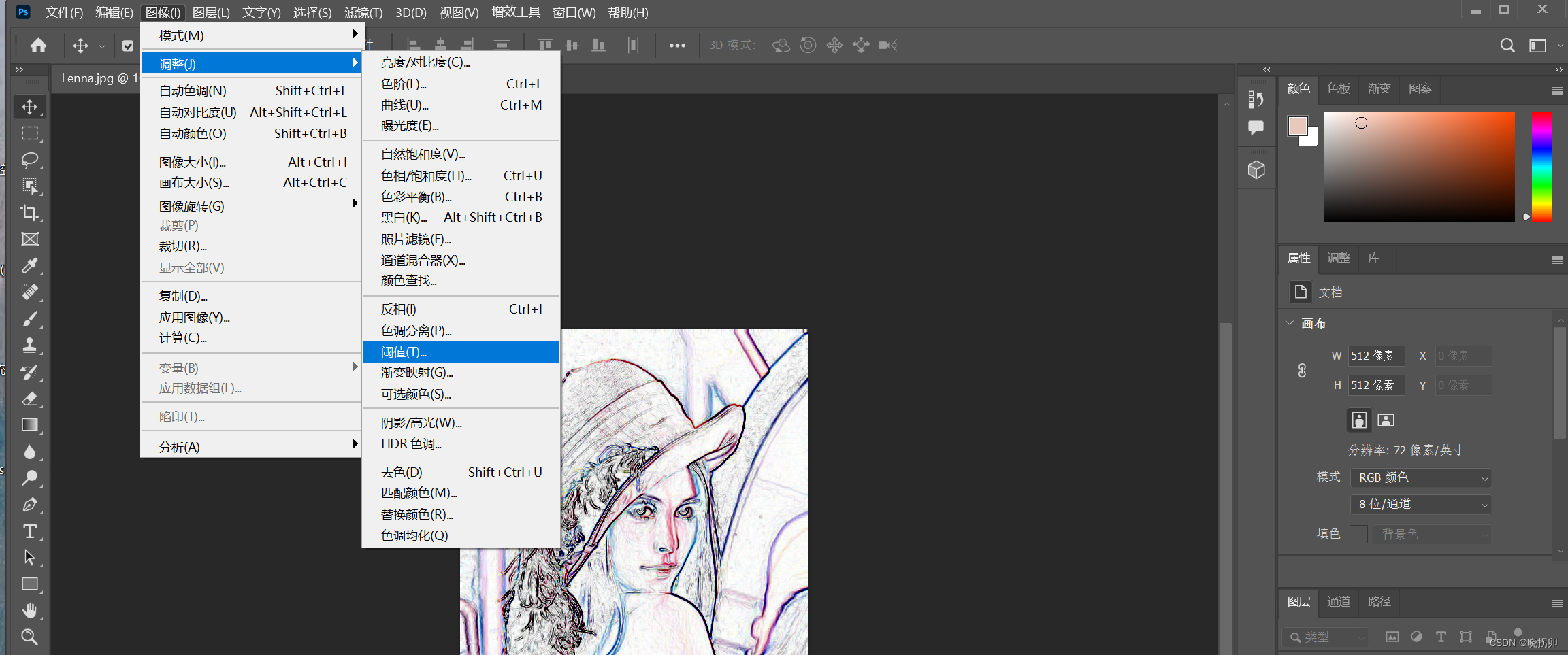Image resolution: width=1568 pixels, height=655 pixels.
Task: Switch to the 通道 tab
Action: tap(1339, 602)
